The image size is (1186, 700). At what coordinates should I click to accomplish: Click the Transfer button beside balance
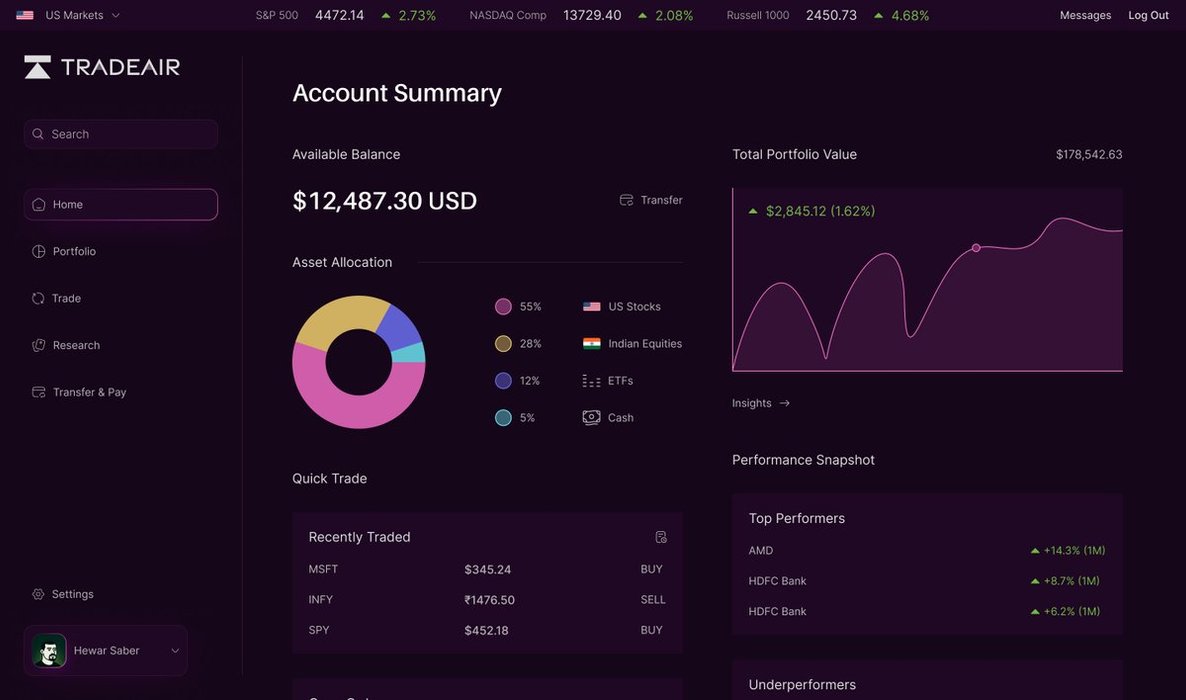click(x=651, y=200)
